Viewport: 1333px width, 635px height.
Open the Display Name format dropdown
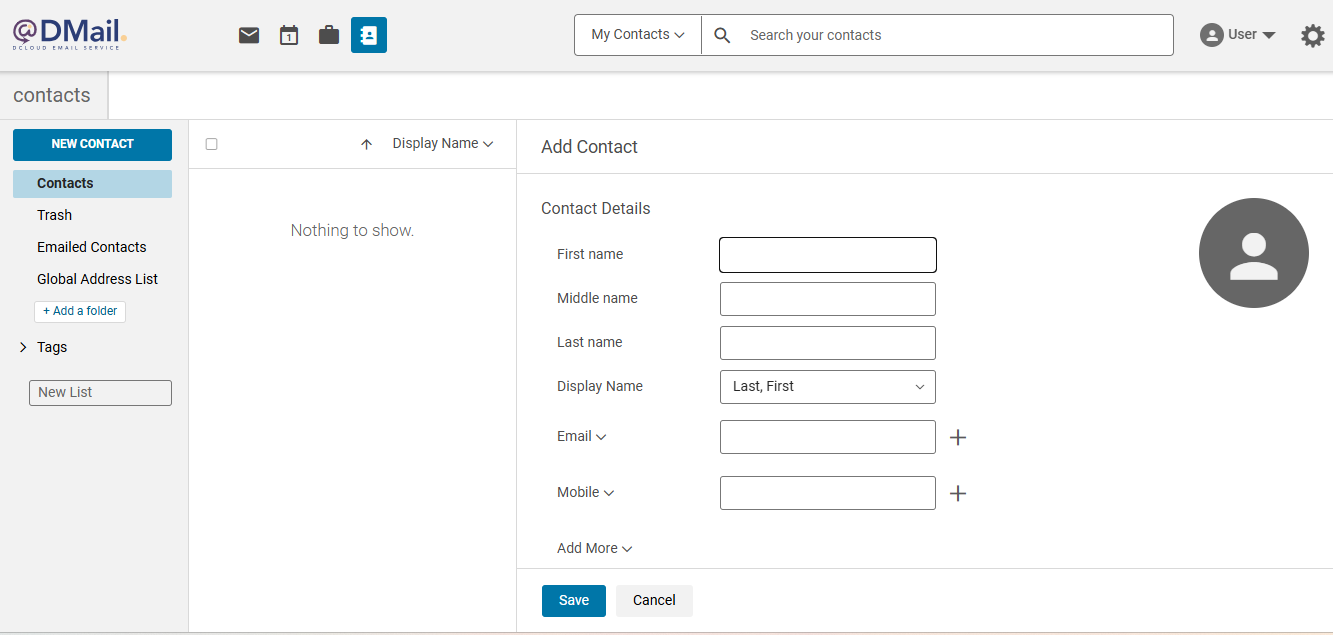tap(827, 387)
